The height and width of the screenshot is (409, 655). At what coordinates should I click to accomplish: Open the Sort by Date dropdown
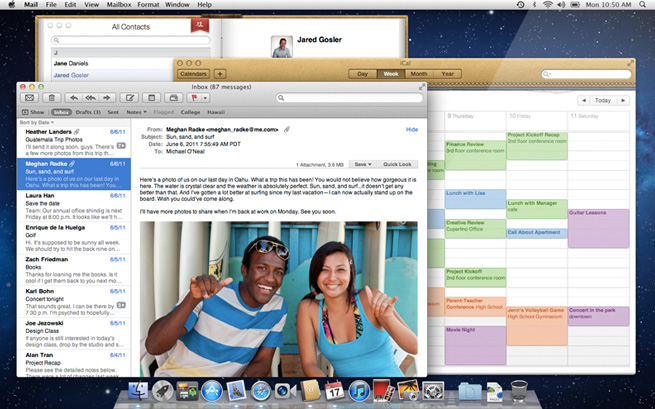tap(37, 122)
